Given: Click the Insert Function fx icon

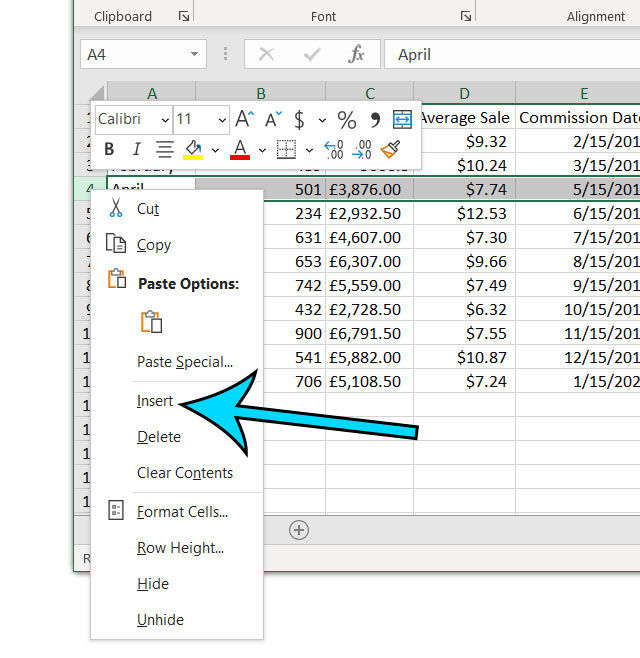Looking at the screenshot, I should click(356, 54).
